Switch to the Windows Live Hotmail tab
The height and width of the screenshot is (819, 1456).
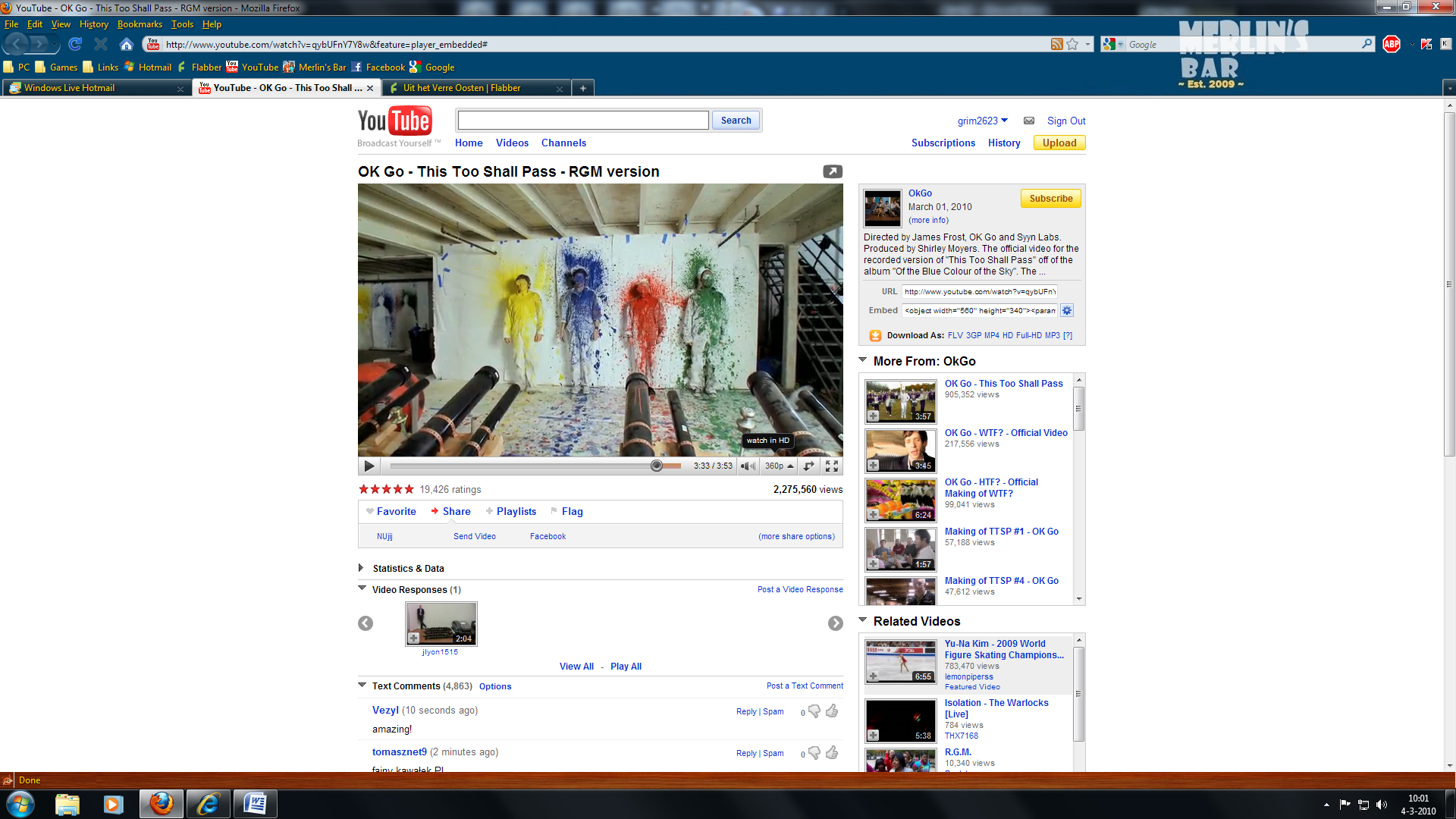96,88
